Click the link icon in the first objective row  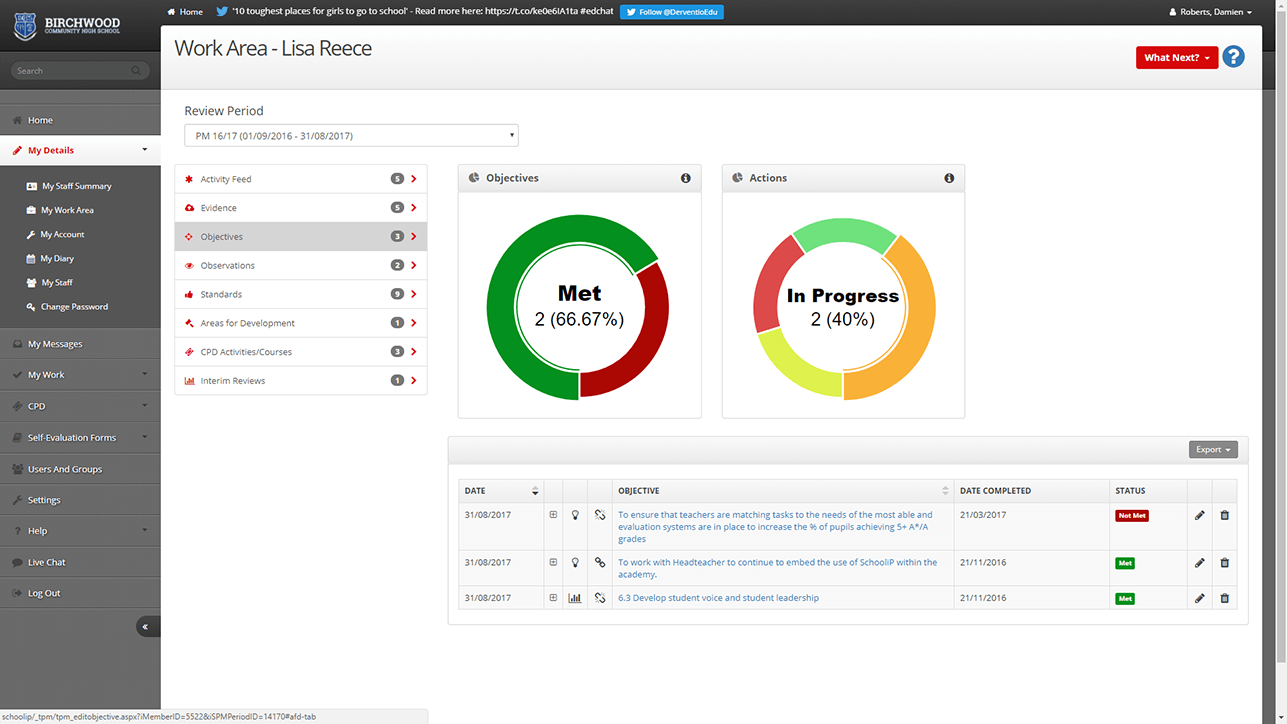pyautogui.click(x=600, y=515)
